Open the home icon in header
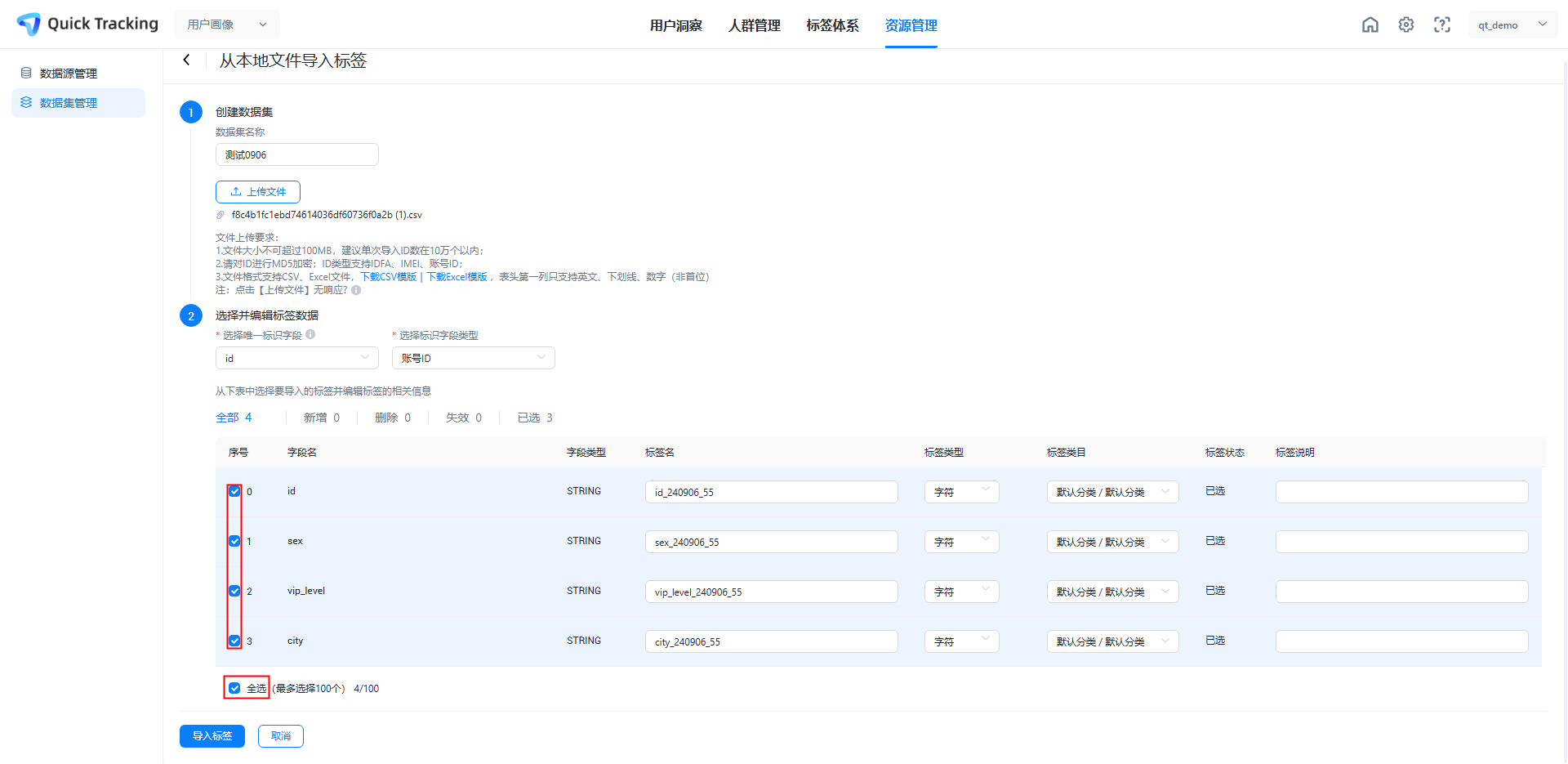This screenshot has height=764, width=1568. 1370,25
